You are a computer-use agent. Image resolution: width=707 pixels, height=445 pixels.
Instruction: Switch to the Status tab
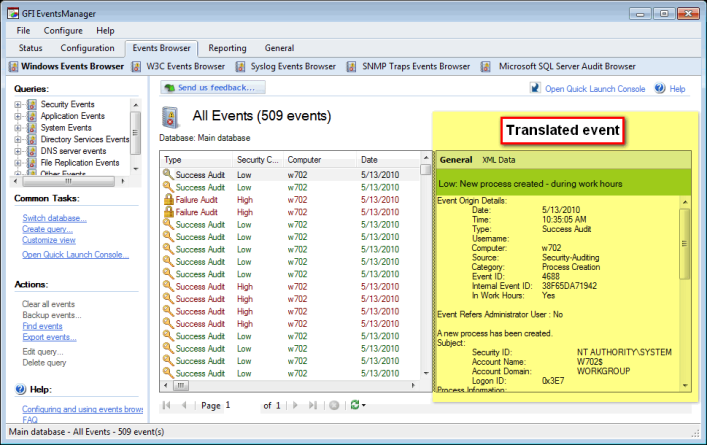click(30, 48)
